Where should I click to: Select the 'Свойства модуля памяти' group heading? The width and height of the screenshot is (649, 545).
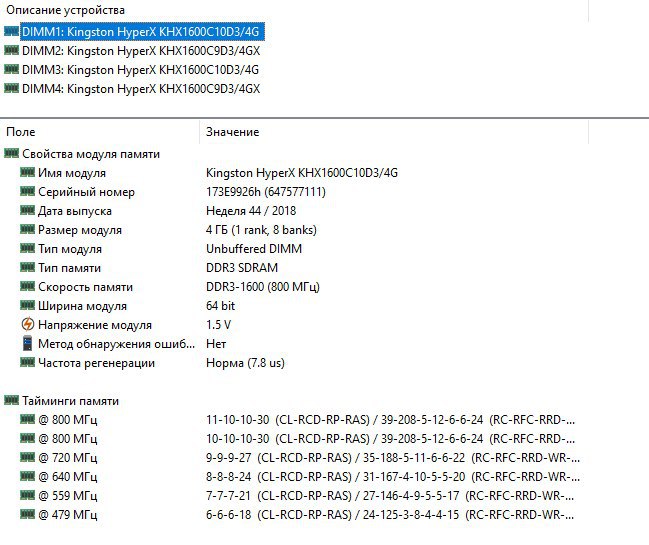pos(91,154)
